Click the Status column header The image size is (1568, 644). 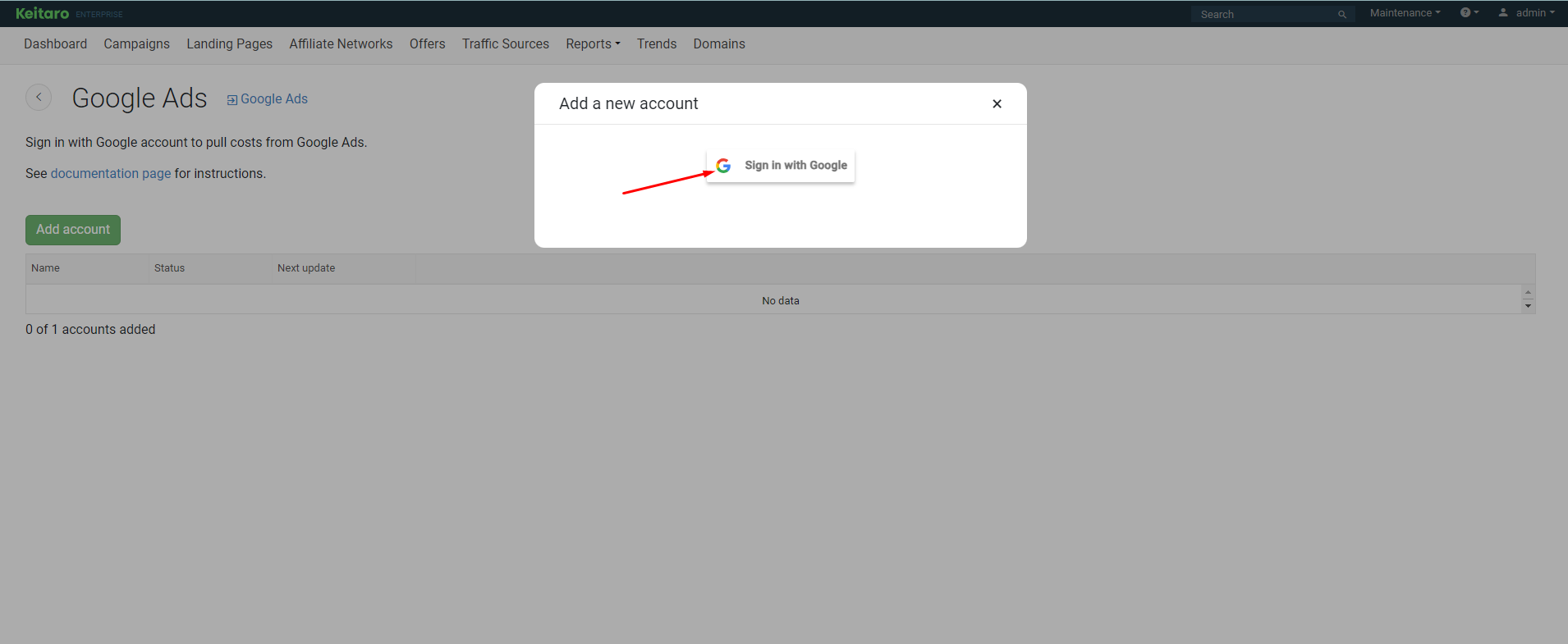(x=210, y=268)
